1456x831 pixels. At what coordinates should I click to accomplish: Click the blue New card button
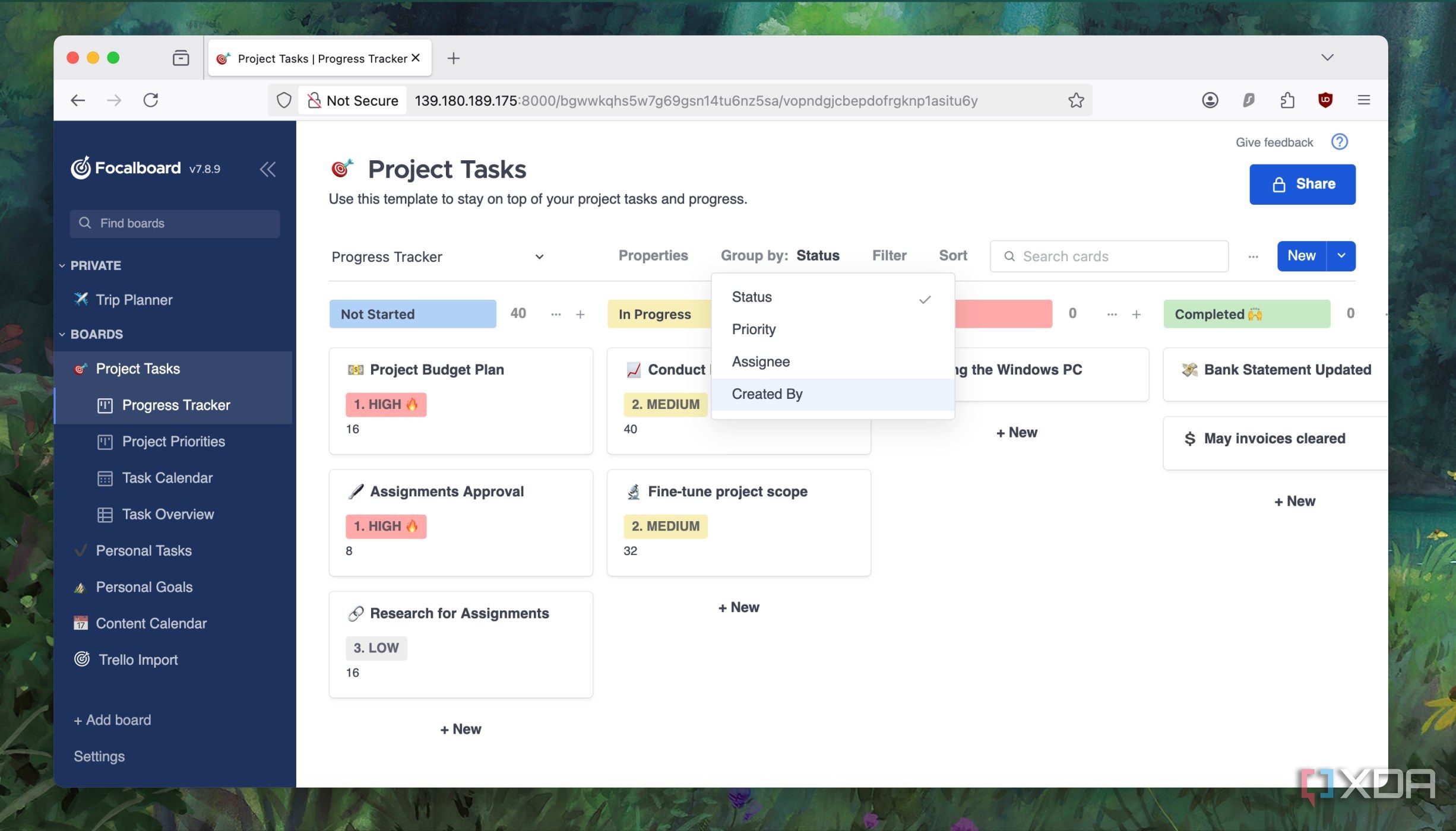pos(1302,256)
